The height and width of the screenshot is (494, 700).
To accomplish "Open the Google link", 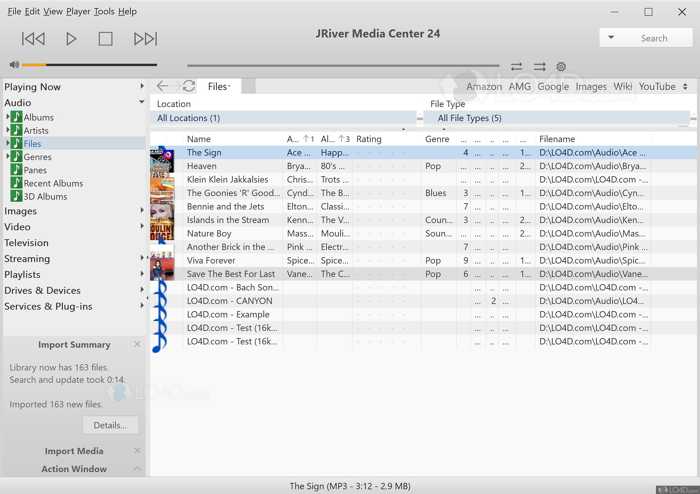I will coord(553,87).
